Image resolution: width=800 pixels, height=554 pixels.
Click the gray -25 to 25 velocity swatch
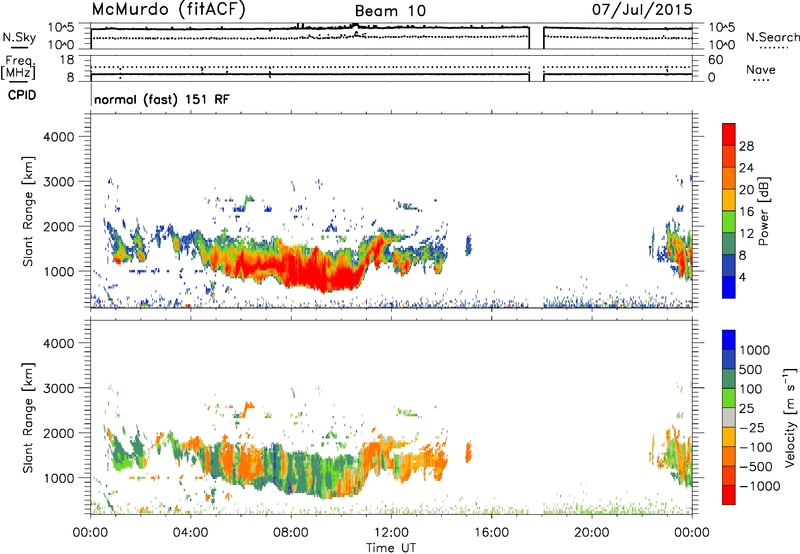tap(729, 417)
